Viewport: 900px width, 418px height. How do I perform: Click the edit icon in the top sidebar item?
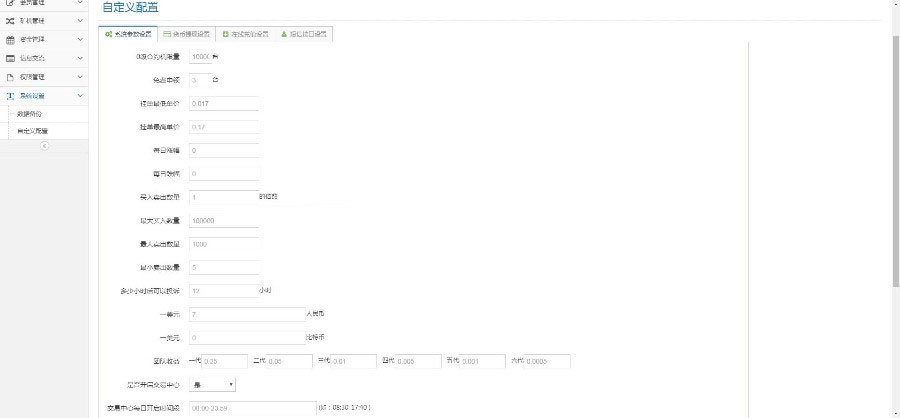click(10, 3)
